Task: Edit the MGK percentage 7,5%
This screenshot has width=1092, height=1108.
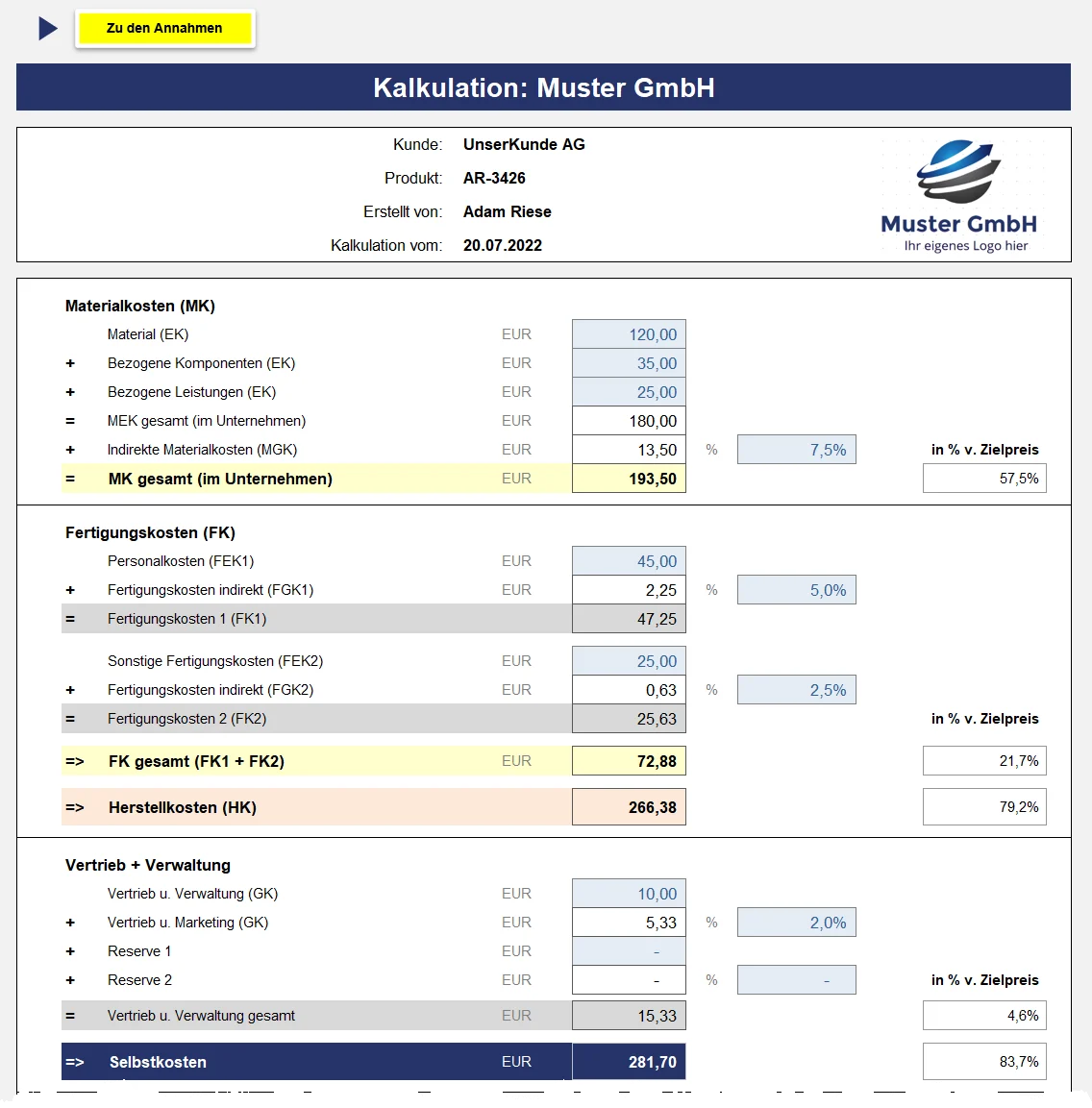Action: 797,450
